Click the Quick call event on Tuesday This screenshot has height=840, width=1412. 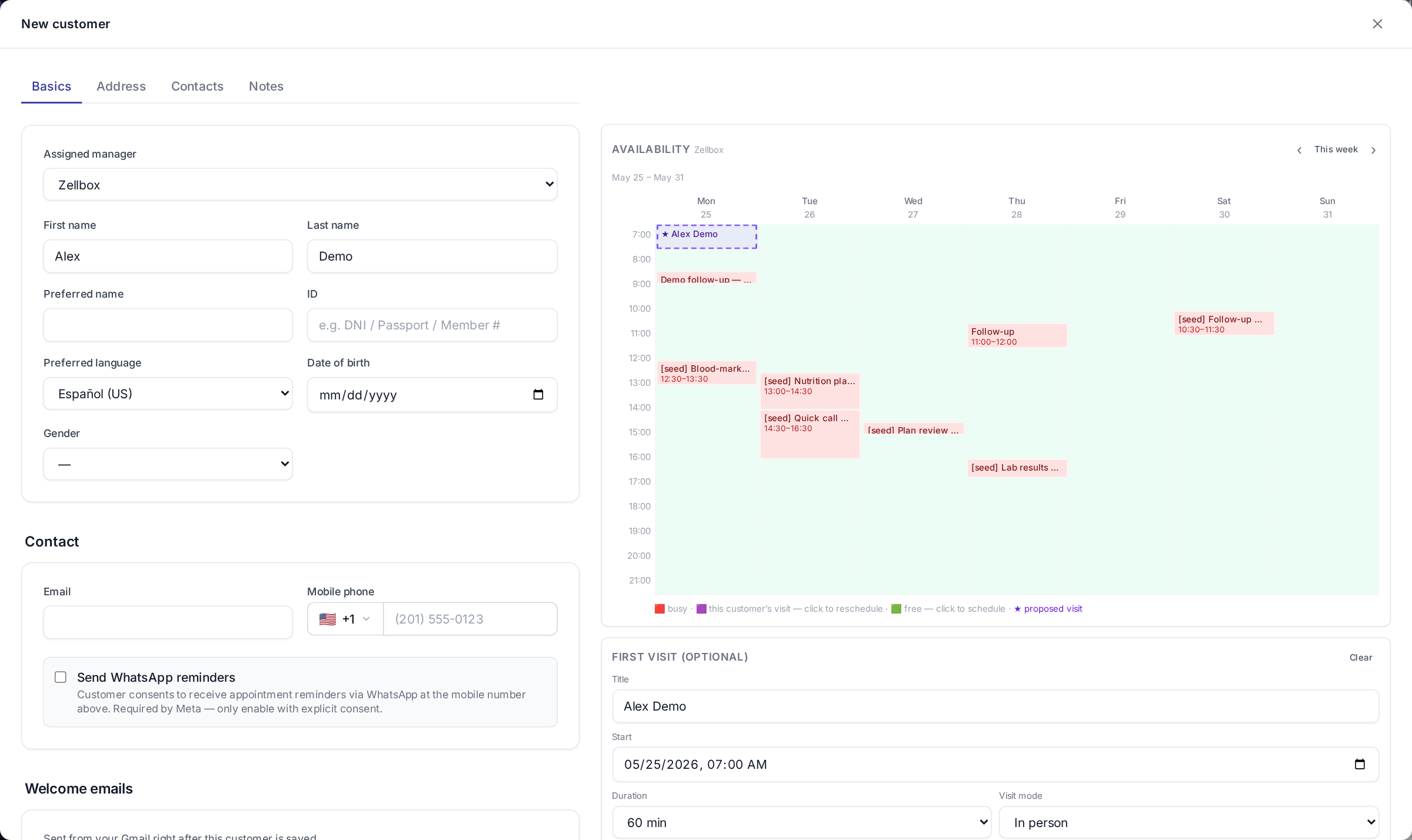pos(810,434)
